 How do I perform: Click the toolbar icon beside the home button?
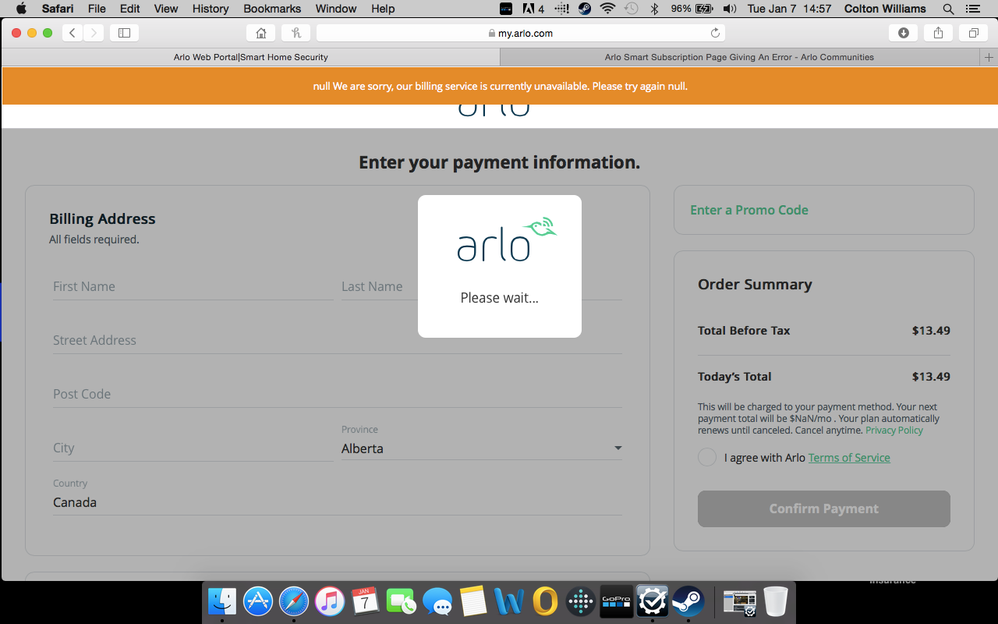pyautogui.click(x=296, y=33)
